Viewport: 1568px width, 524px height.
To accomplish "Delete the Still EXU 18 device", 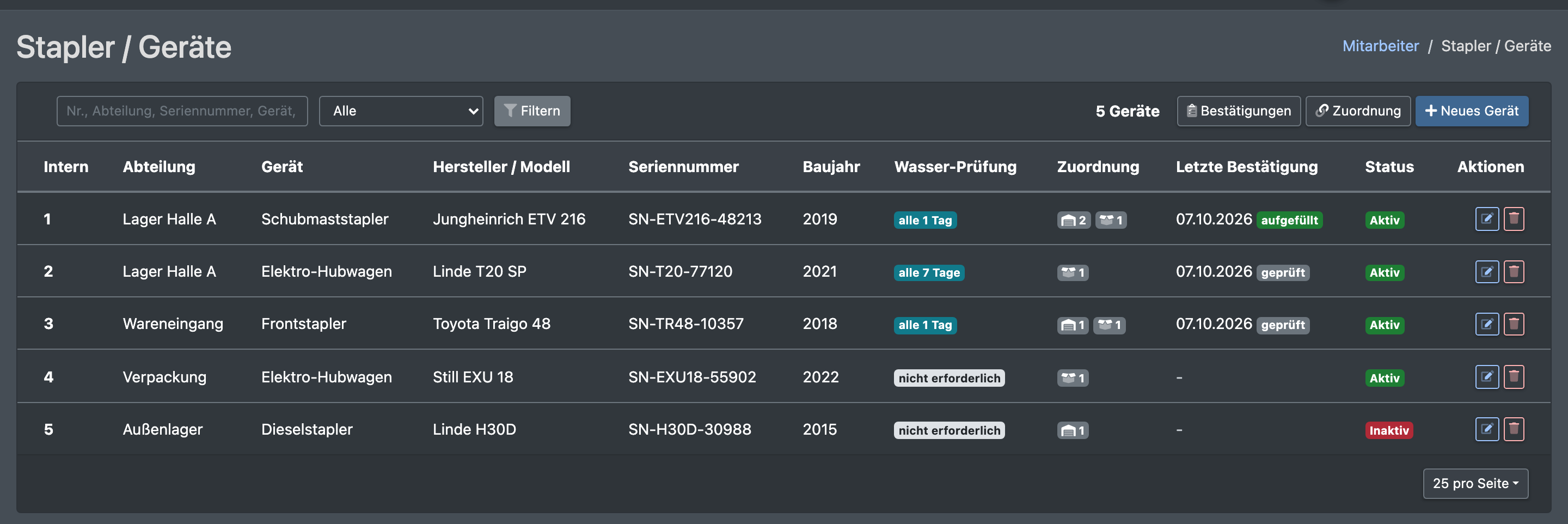I will point(1514,376).
